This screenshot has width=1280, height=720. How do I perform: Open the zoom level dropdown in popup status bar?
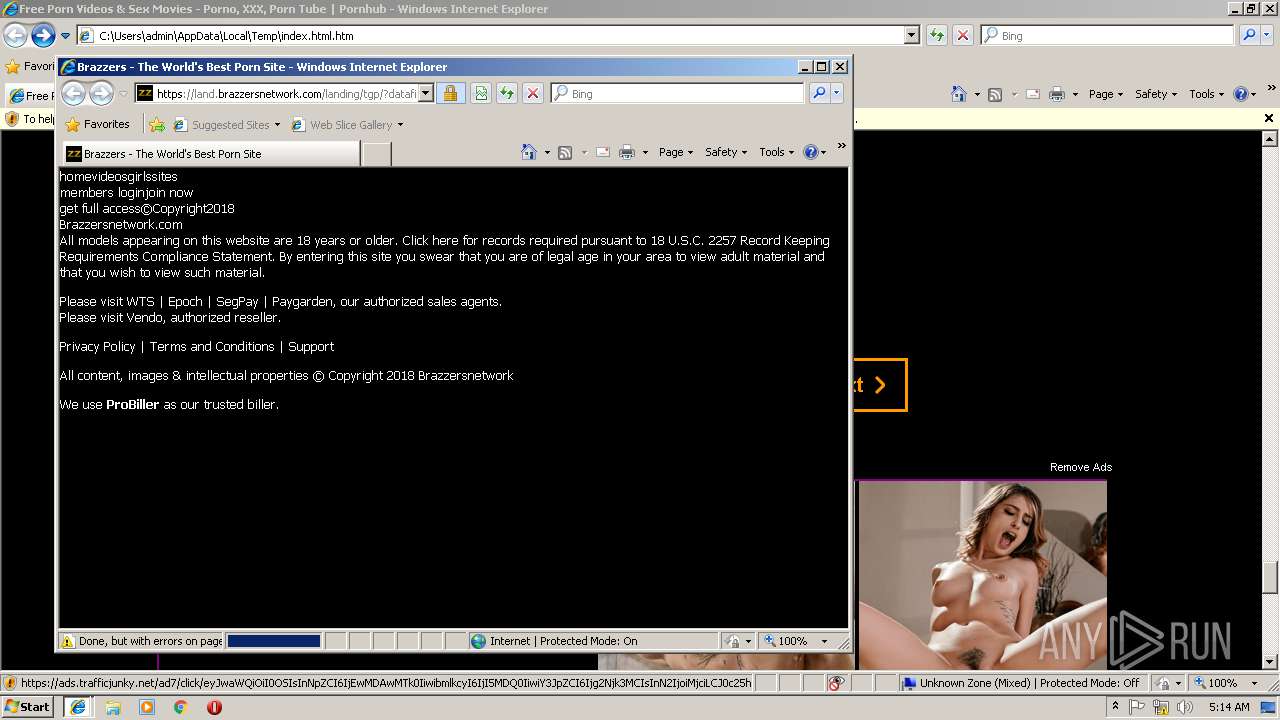click(x=825, y=641)
